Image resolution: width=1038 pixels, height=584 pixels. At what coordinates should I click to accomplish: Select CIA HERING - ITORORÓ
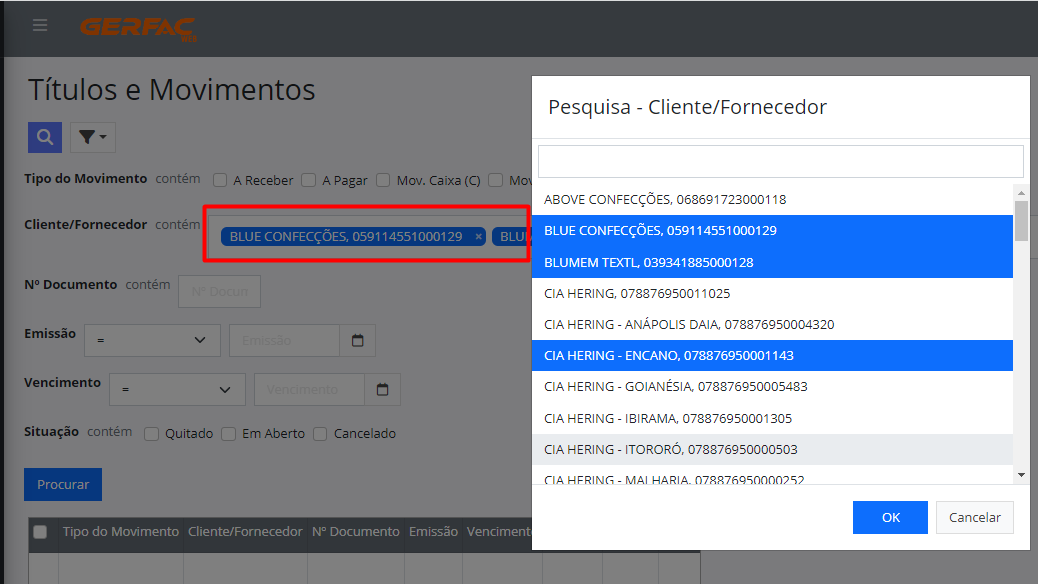[773, 450]
